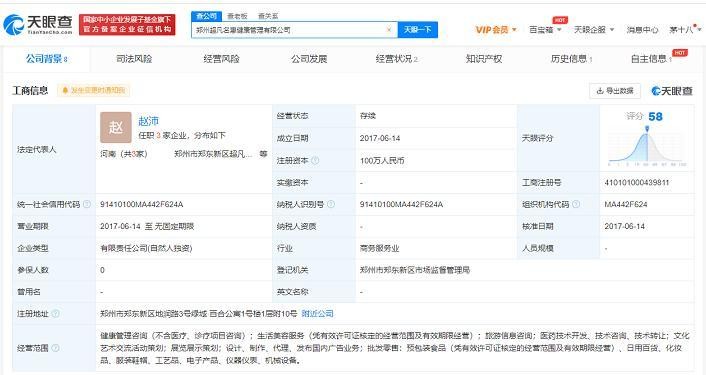706x375 pixels.
Task: Click 有限责任公司(自然人独资) company type value
Action: click(146, 248)
